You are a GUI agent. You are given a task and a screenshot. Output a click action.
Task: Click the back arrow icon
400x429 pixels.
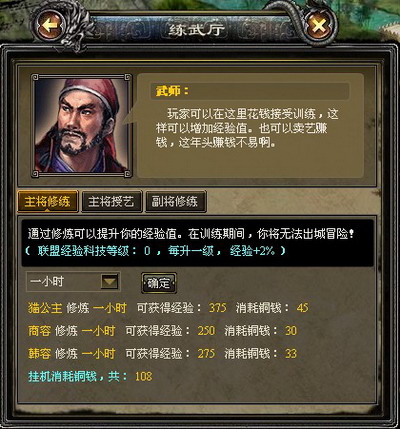coord(50,26)
